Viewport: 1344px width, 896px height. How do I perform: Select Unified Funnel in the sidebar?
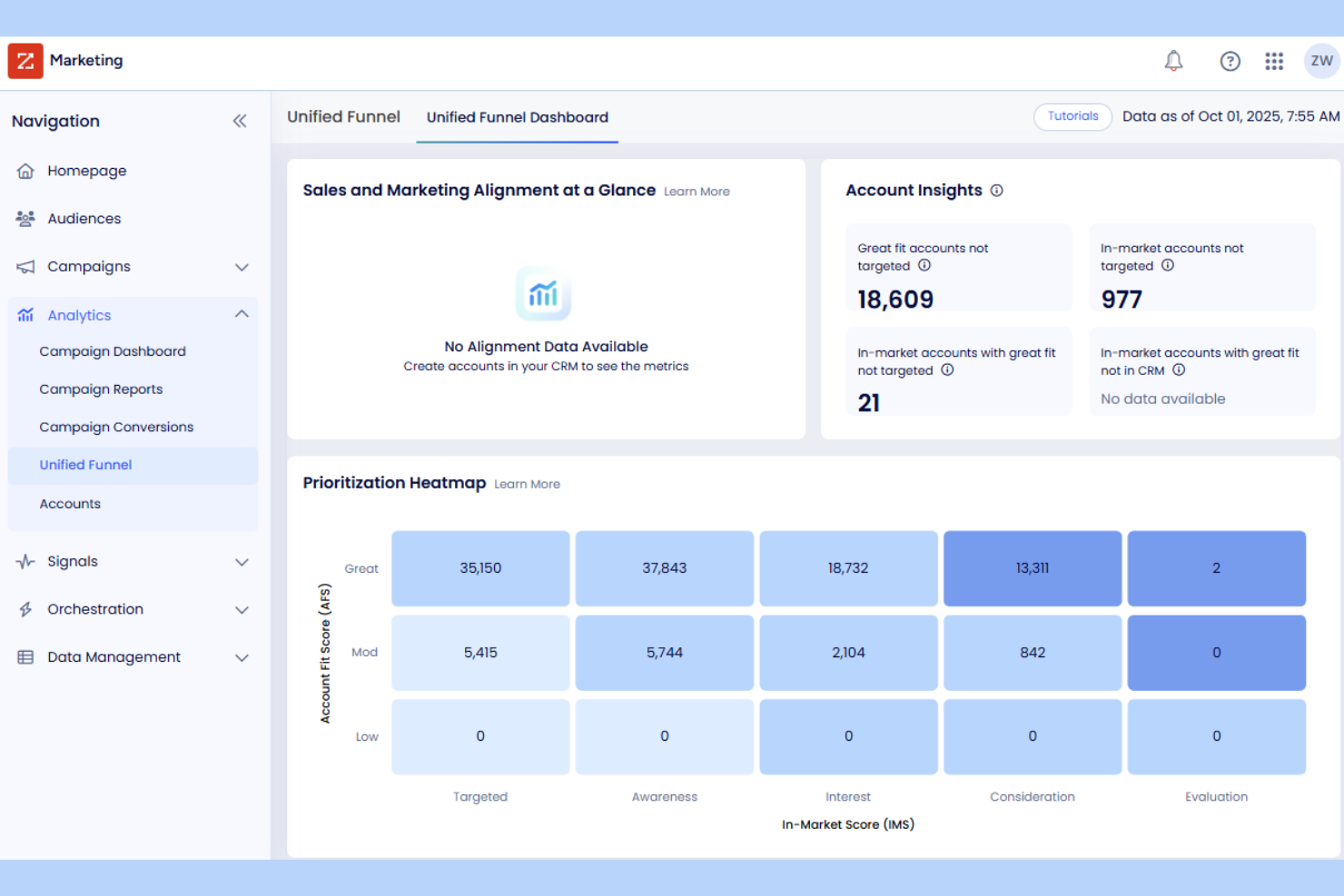pyautogui.click(x=85, y=465)
